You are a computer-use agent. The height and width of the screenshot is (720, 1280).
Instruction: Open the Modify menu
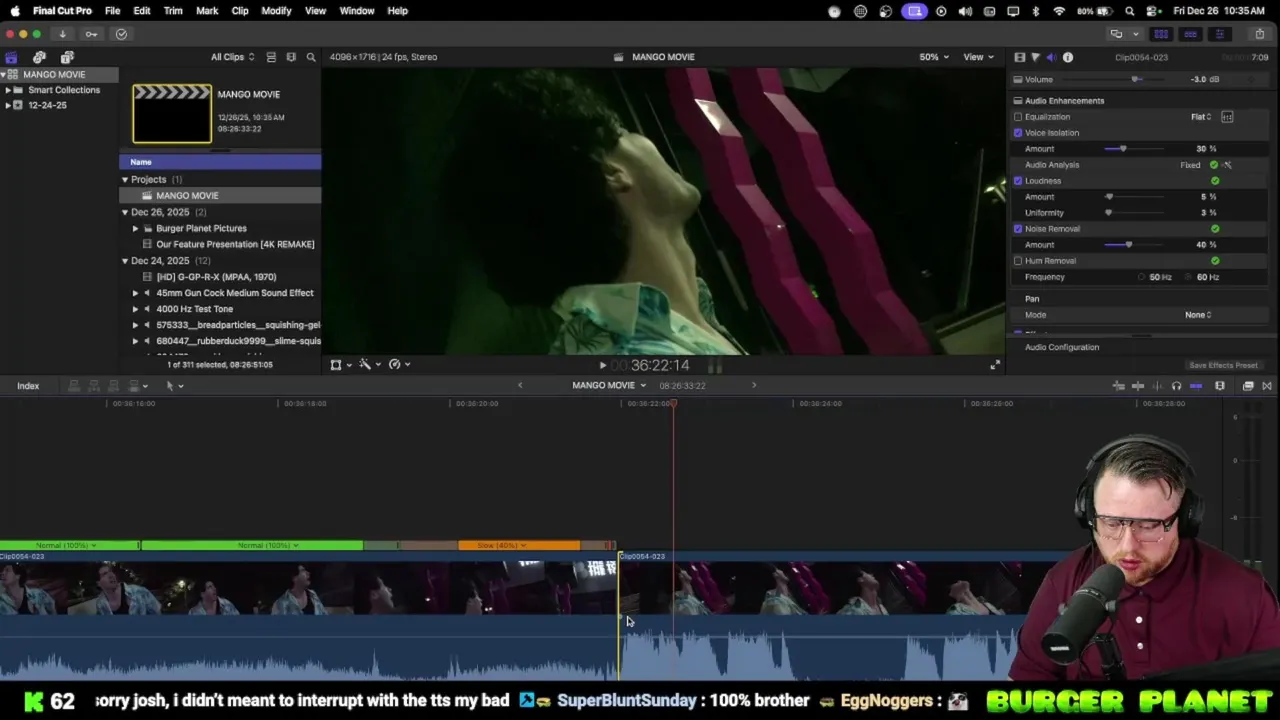point(276,10)
